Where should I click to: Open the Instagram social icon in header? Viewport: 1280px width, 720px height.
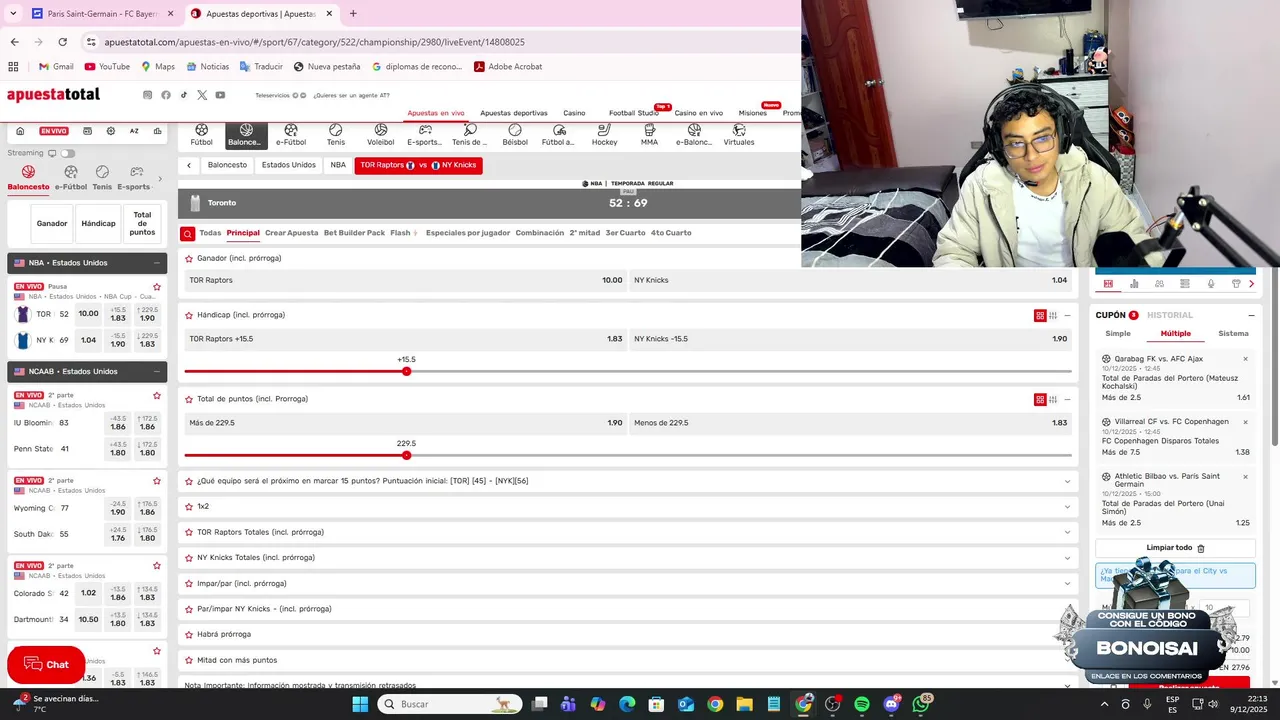click(147, 95)
